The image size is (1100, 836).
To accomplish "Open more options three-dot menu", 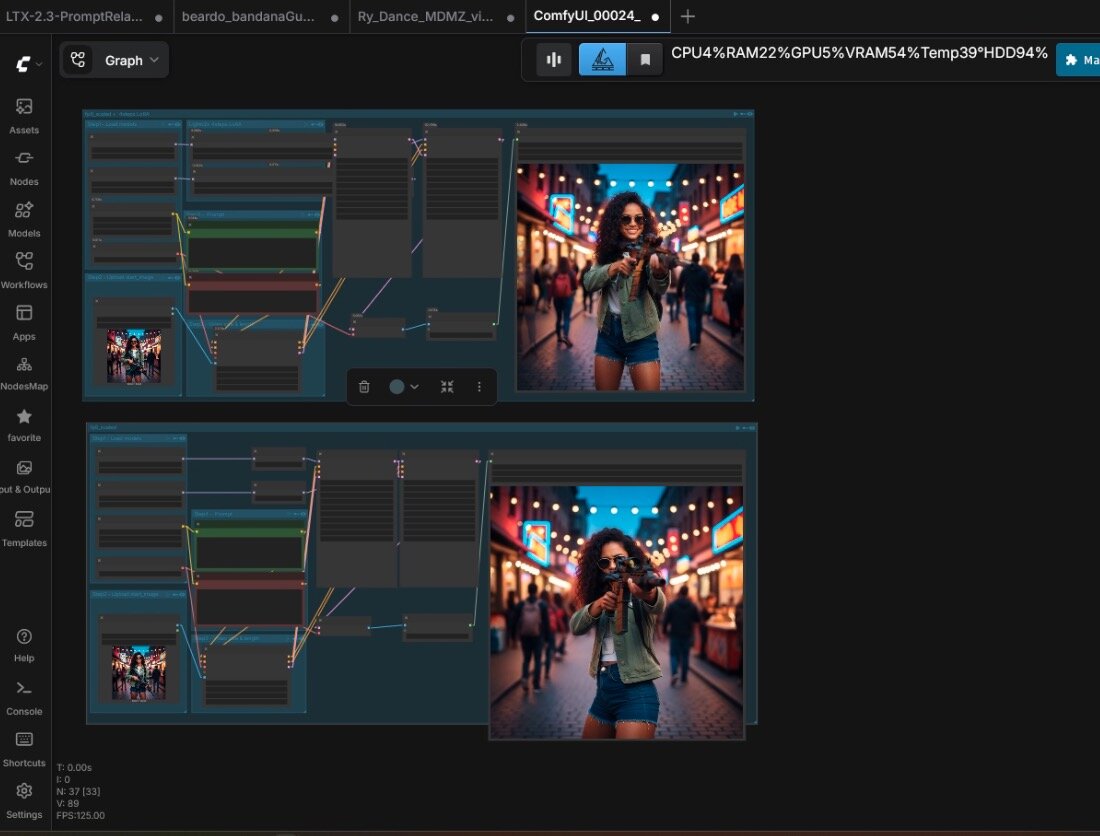I will (479, 386).
